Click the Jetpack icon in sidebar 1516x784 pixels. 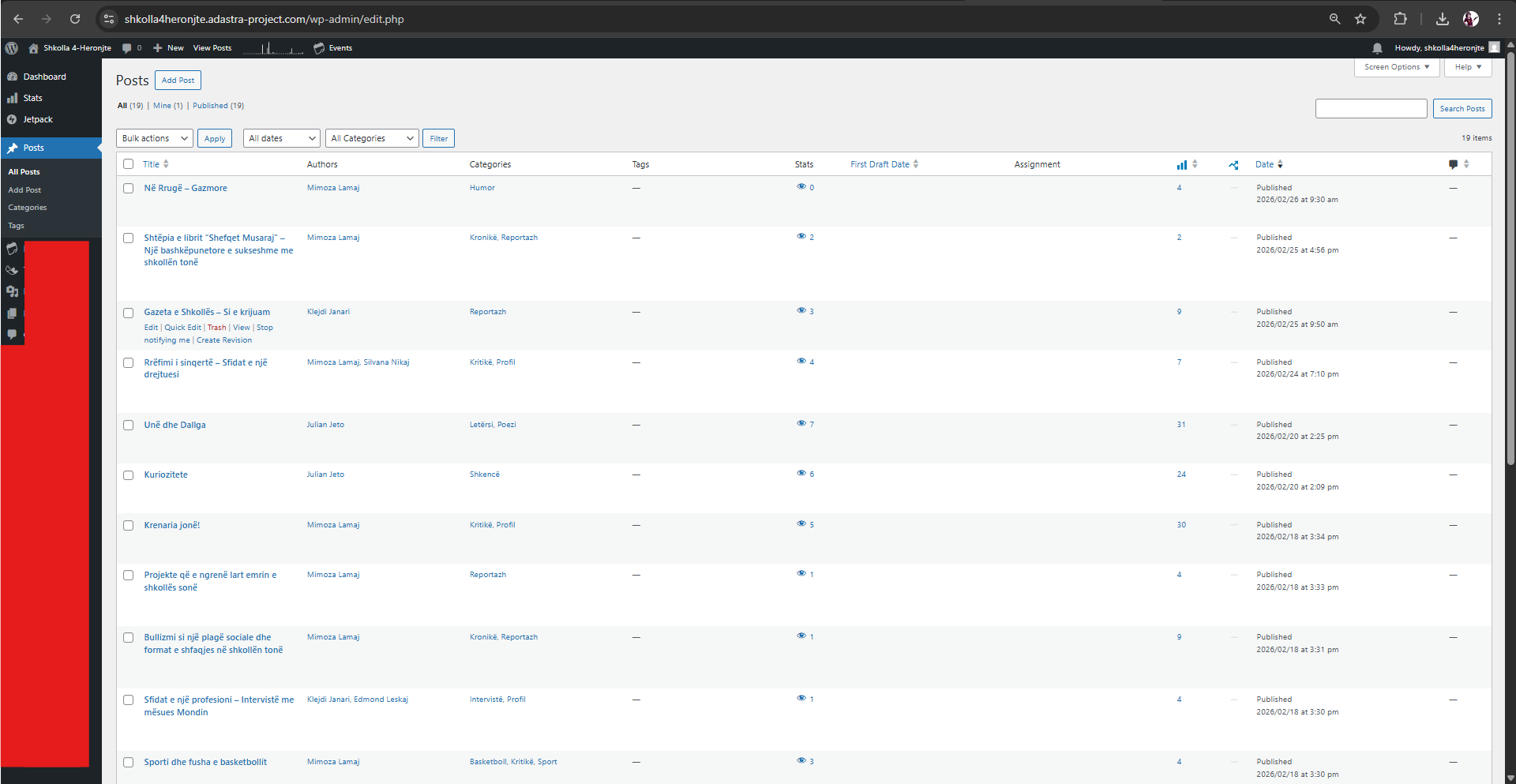(x=12, y=120)
